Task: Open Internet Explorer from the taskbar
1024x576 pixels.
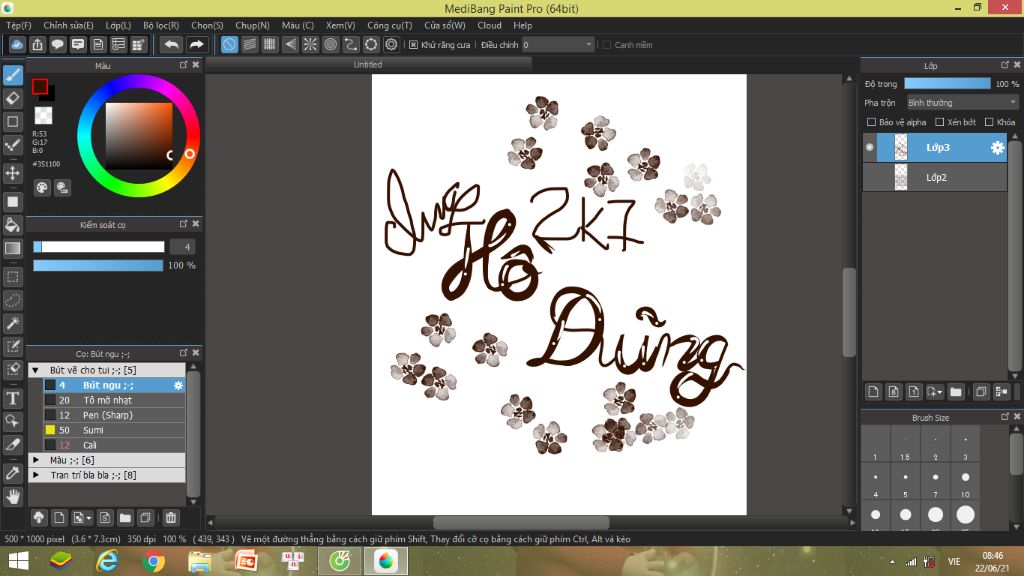Action: [x=107, y=561]
